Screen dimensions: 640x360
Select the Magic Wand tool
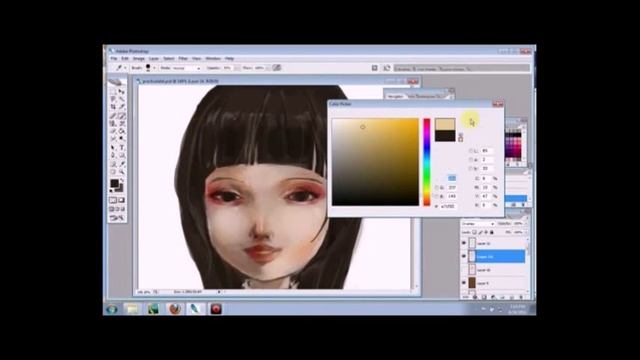[121, 100]
